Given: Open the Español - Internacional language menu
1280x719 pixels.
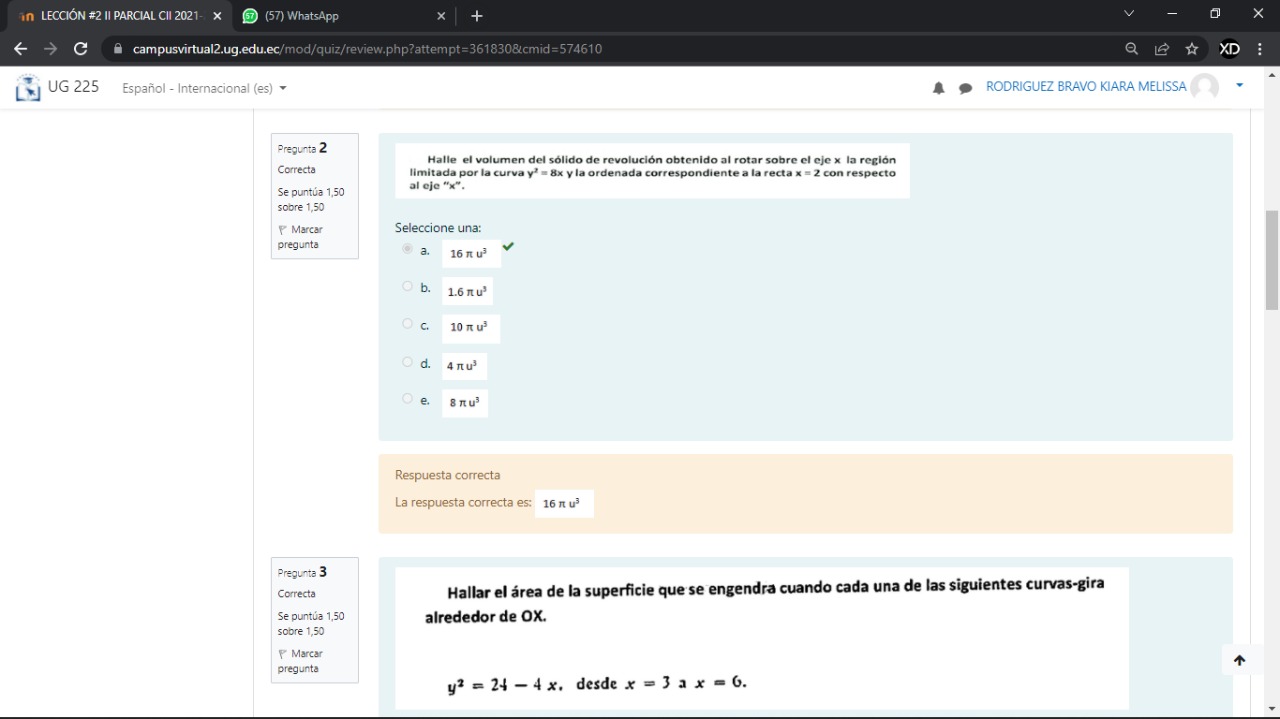Looking at the screenshot, I should 204,88.
